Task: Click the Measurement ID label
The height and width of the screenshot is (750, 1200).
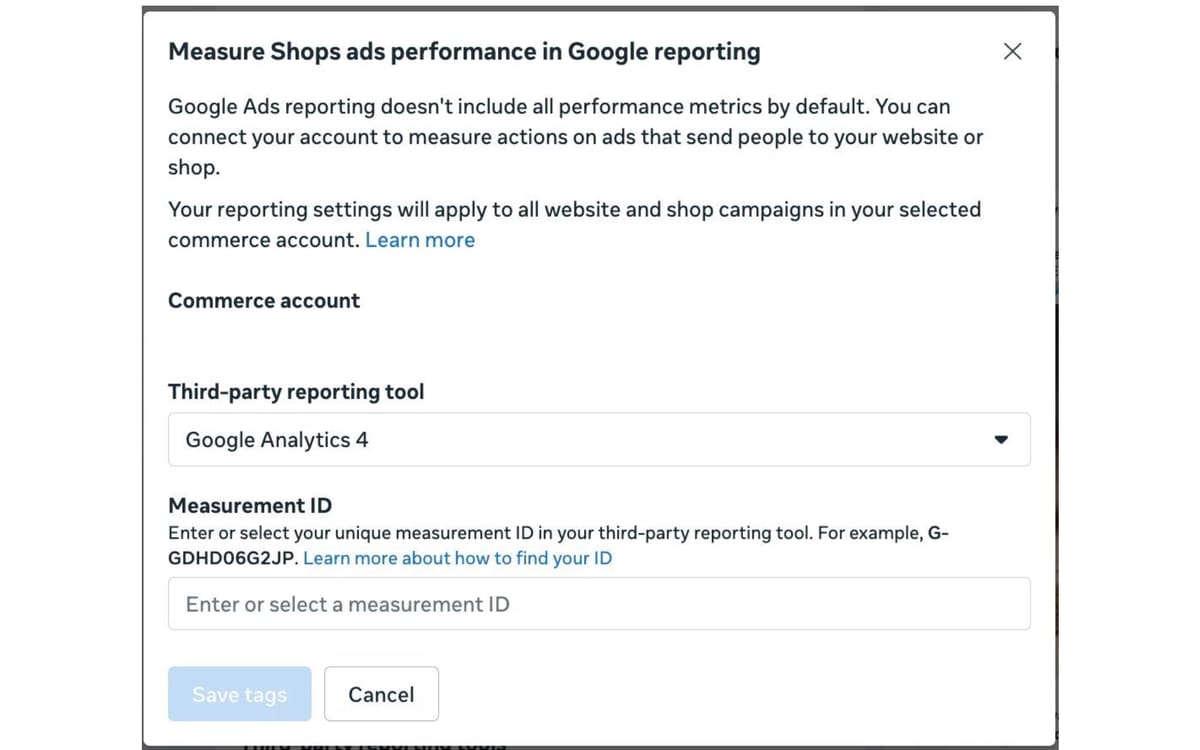Action: click(249, 505)
